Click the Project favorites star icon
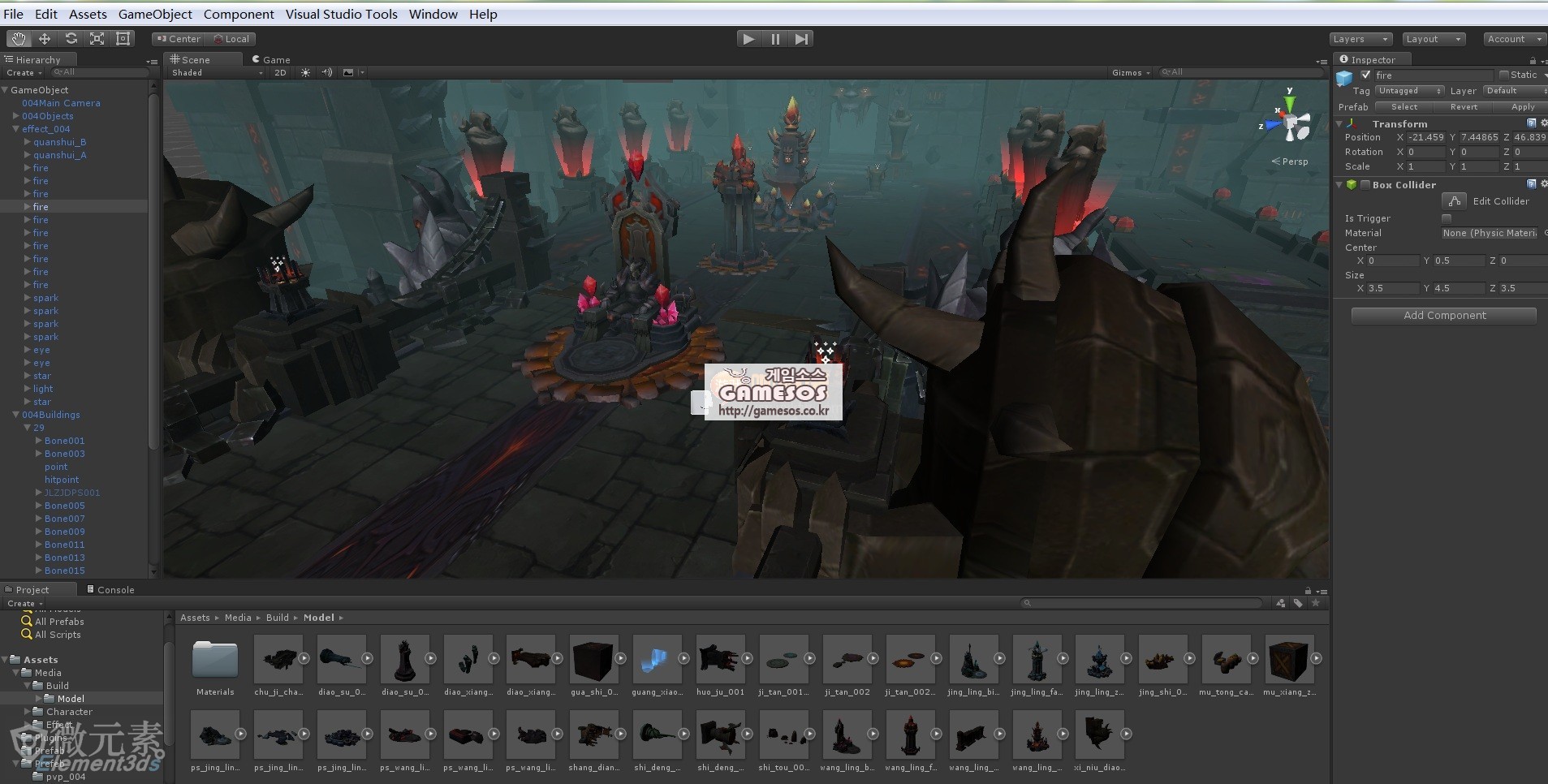This screenshot has height=784, width=1548. 1316,603
